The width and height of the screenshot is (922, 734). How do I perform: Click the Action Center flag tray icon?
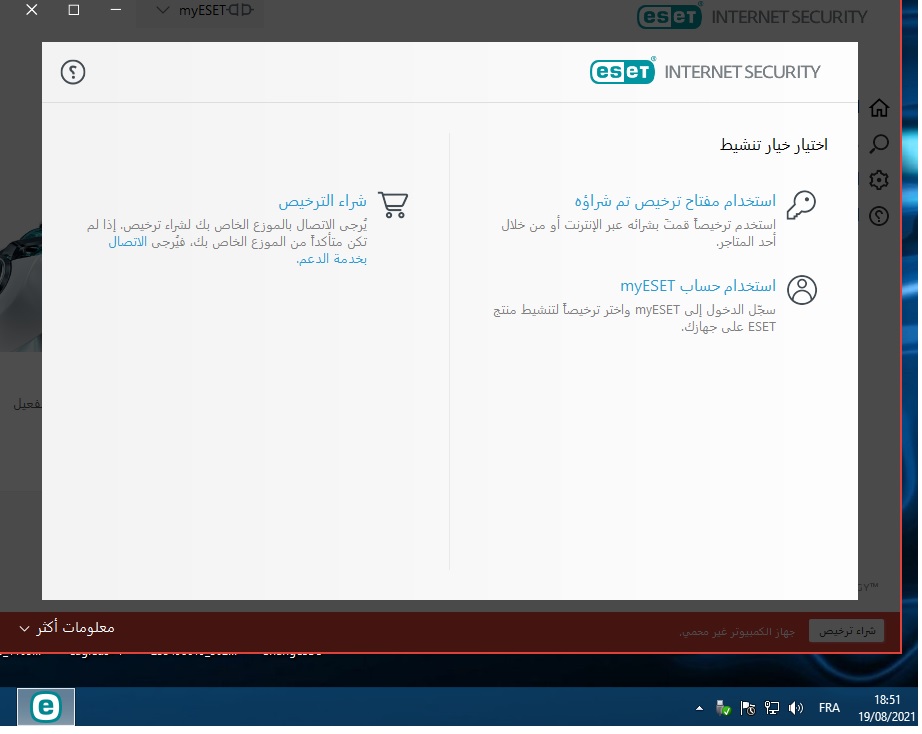748,709
